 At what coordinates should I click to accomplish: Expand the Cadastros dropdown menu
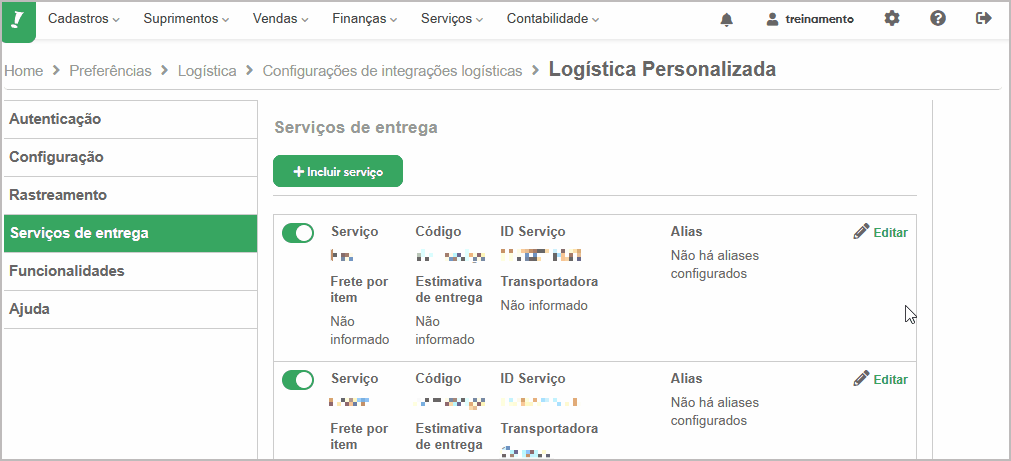point(84,19)
